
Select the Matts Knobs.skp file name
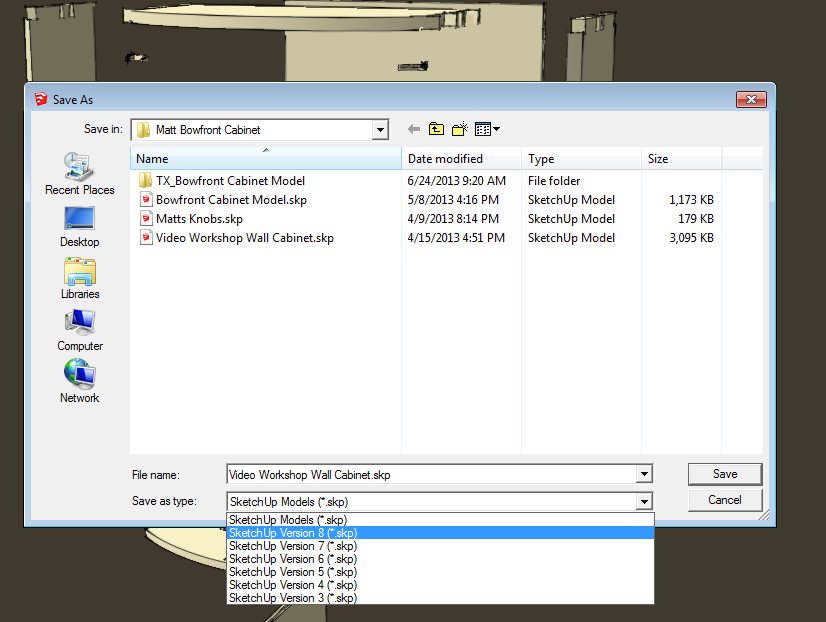pyautogui.click(x=199, y=219)
